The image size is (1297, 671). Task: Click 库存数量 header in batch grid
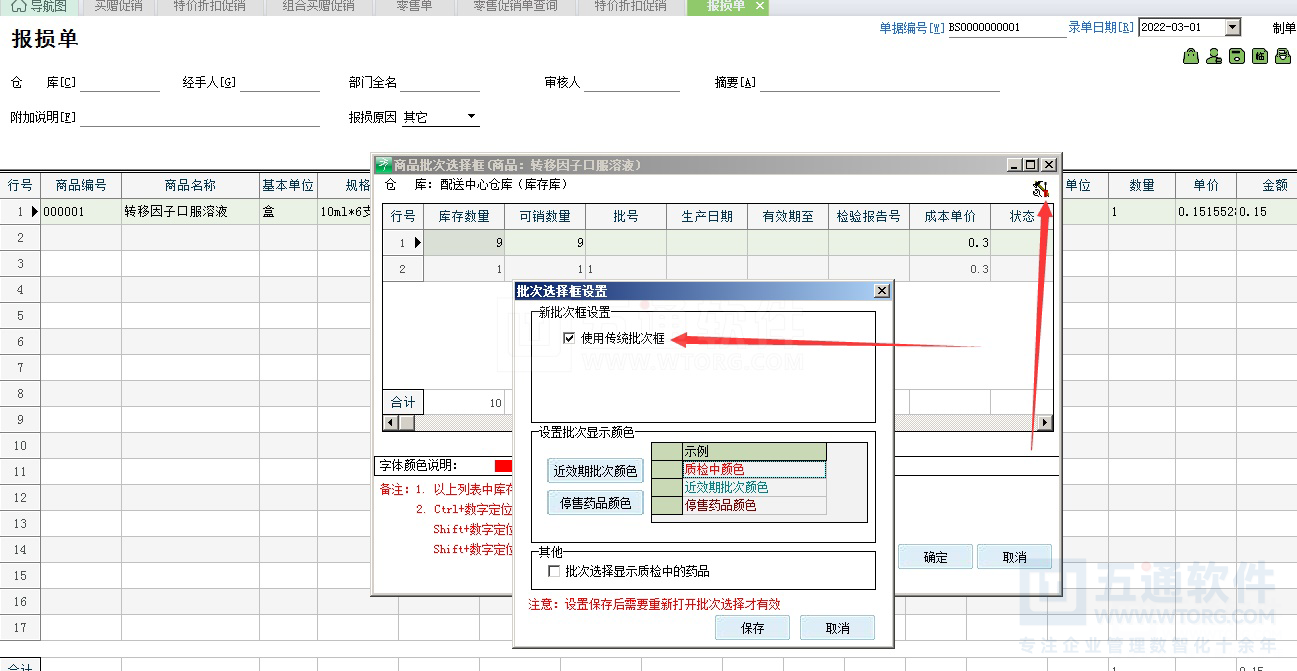tap(464, 216)
